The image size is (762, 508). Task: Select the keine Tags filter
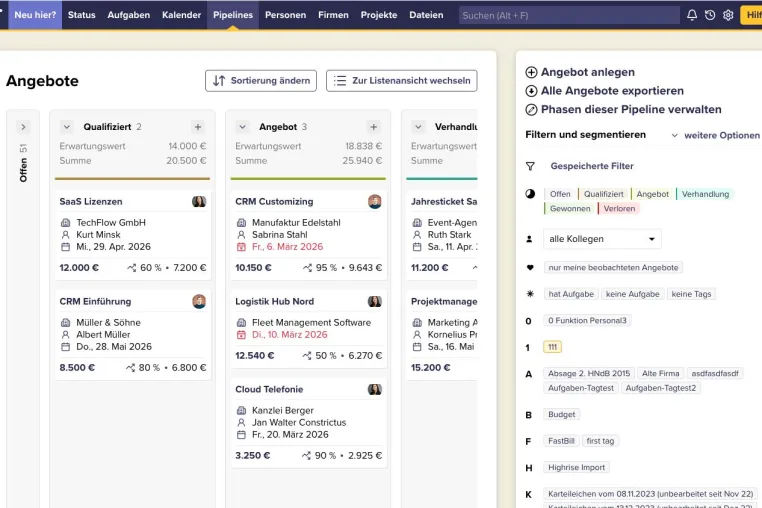tap(691, 294)
